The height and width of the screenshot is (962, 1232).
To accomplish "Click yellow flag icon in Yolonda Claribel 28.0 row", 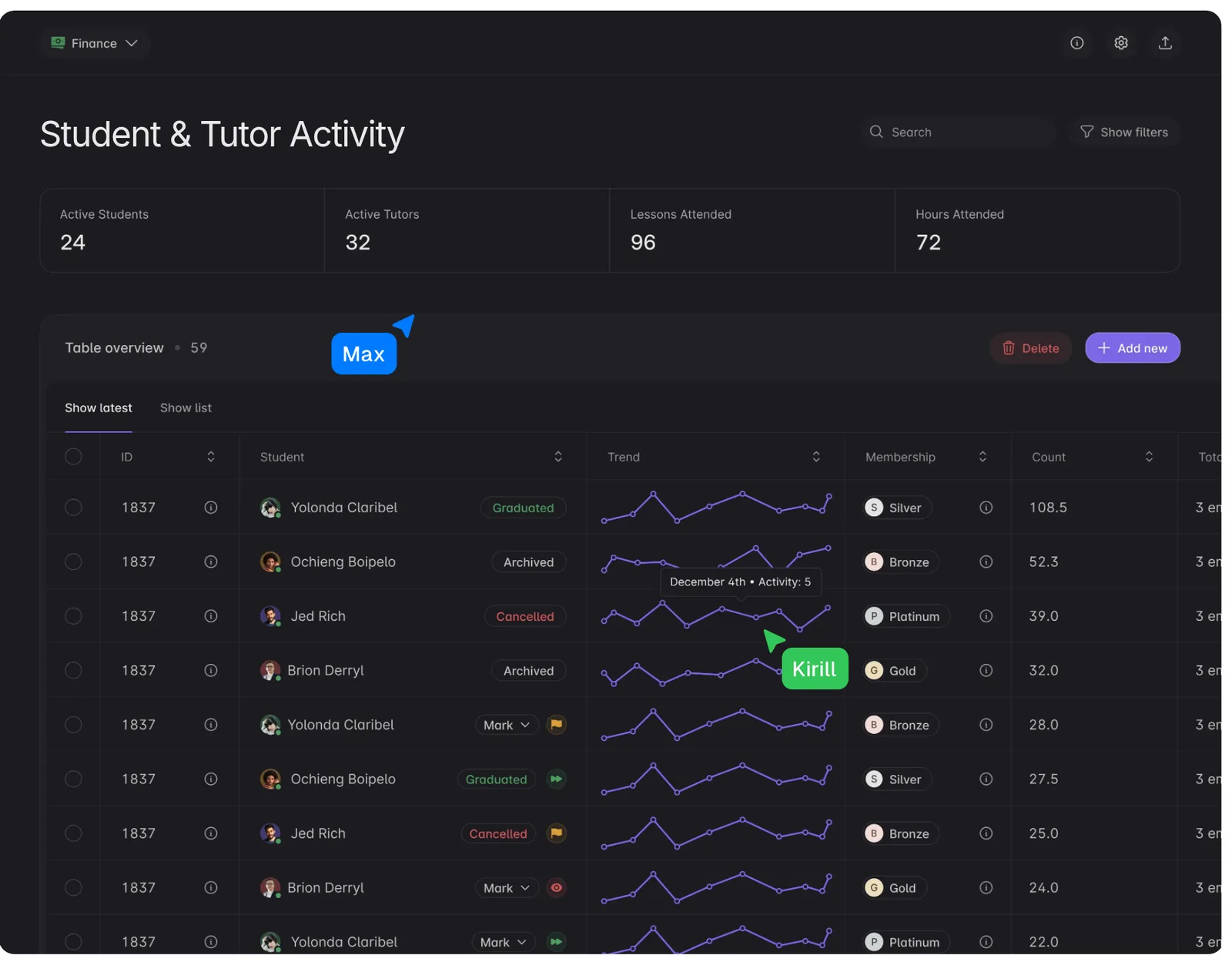I will [x=556, y=725].
